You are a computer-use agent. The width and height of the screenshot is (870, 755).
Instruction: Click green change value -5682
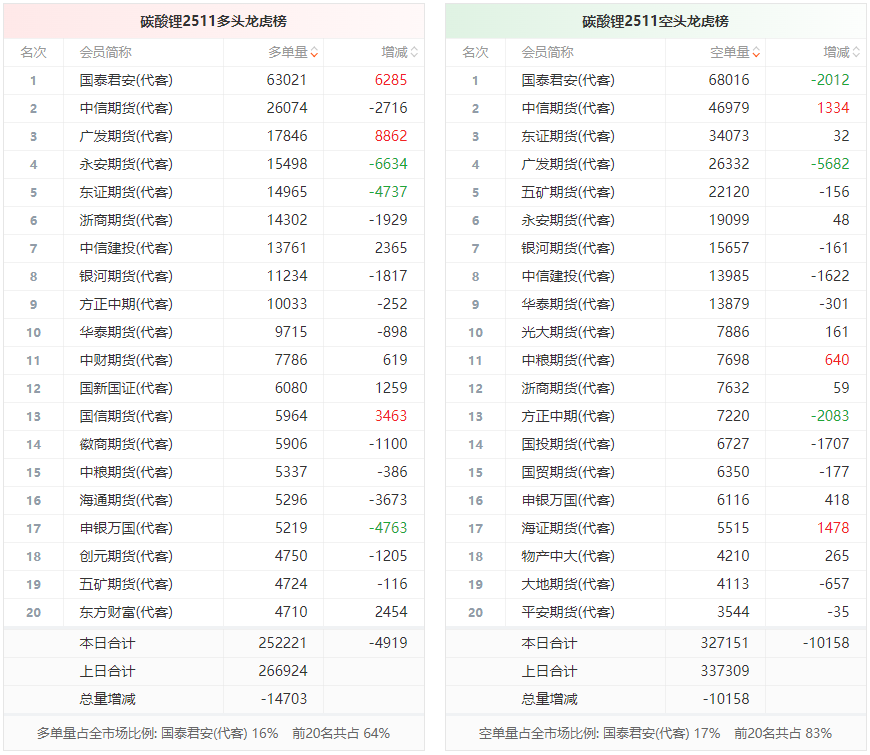830,164
